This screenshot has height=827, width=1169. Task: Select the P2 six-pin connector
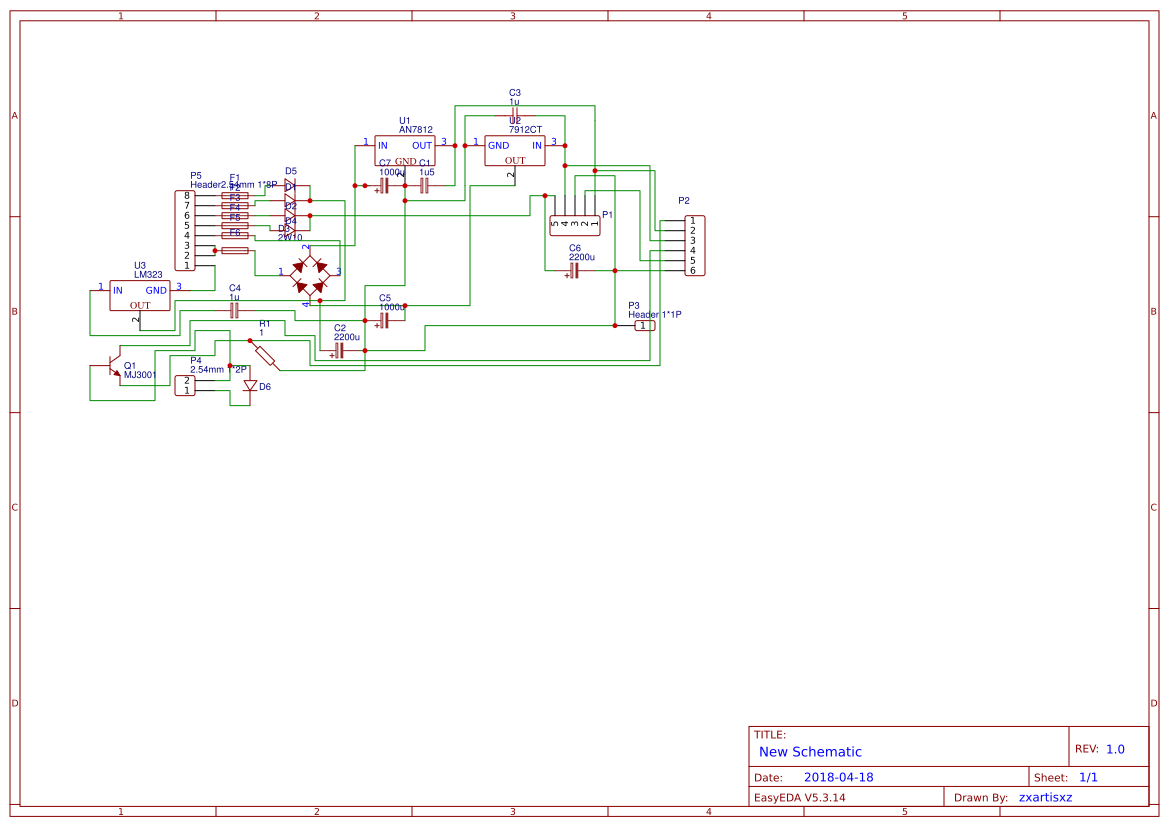(694, 245)
